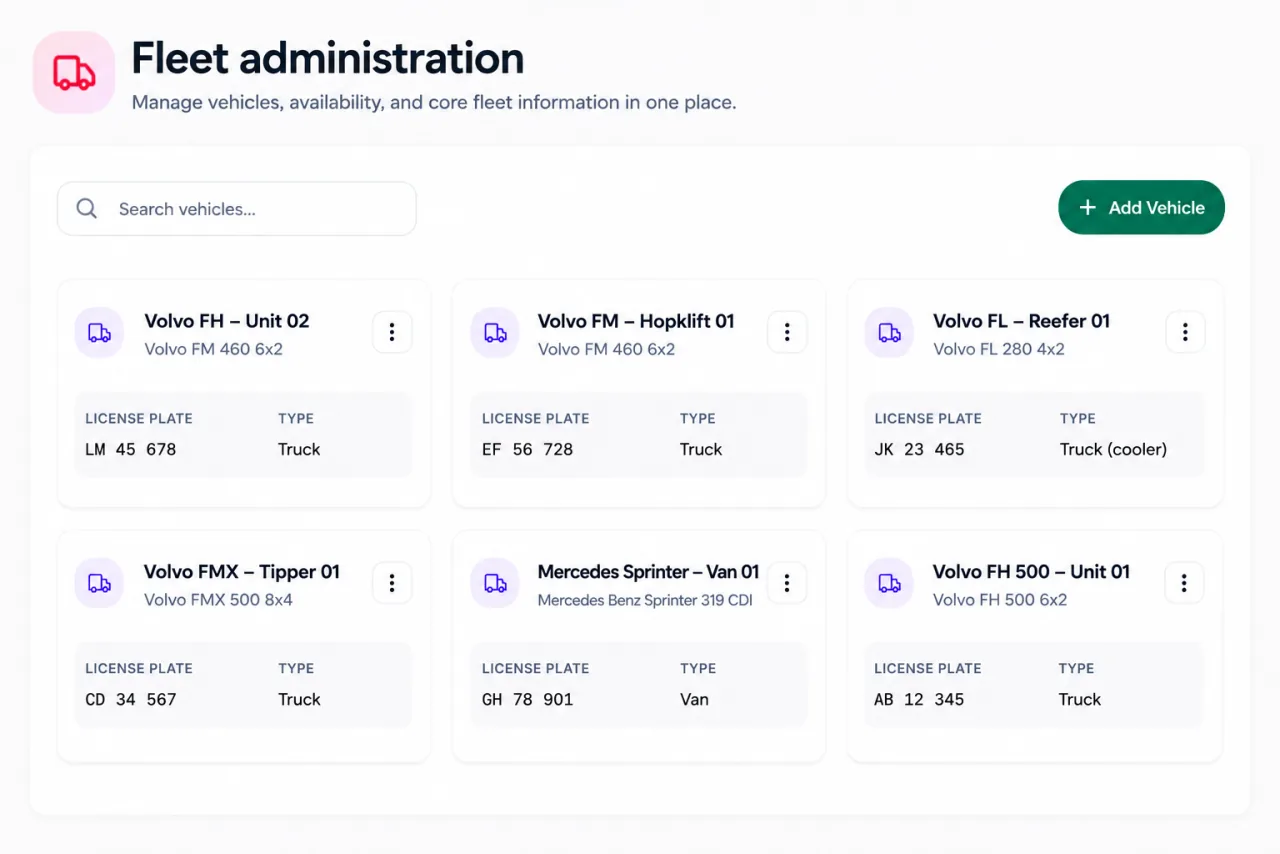Screen dimensions: 1280x854
Task: Select the Volvo FH 500 – Unit 01 title
Action: [x=1031, y=572]
